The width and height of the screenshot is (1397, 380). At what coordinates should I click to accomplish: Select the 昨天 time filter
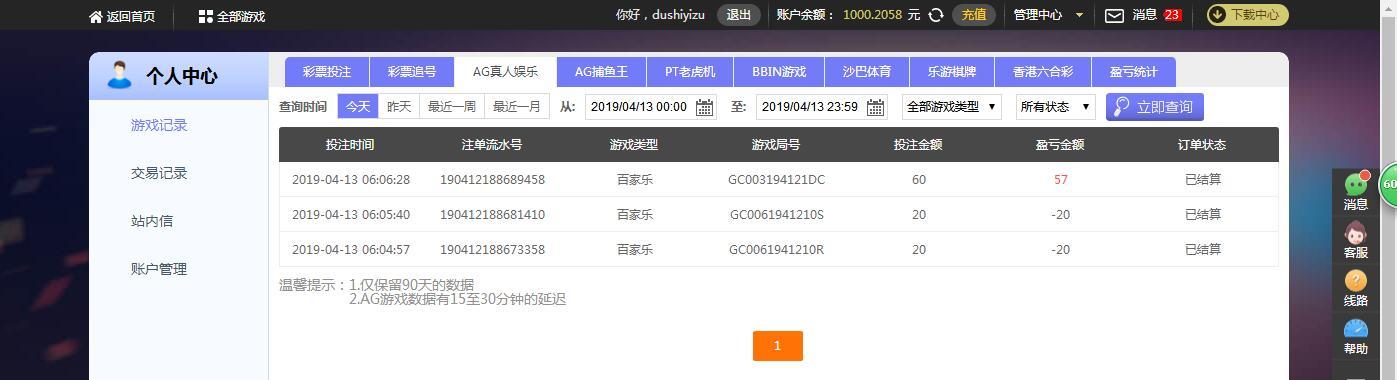point(399,106)
